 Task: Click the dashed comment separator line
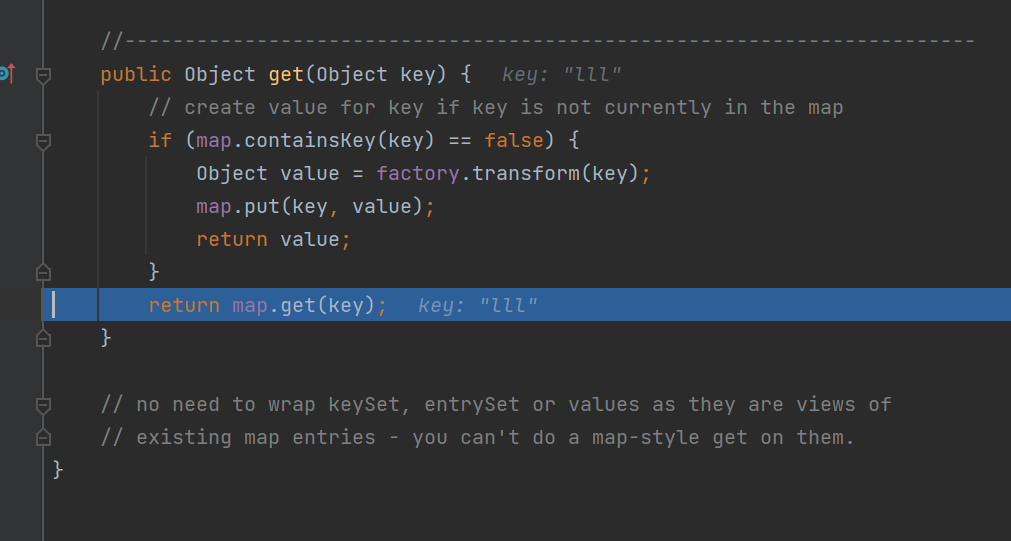(538, 42)
